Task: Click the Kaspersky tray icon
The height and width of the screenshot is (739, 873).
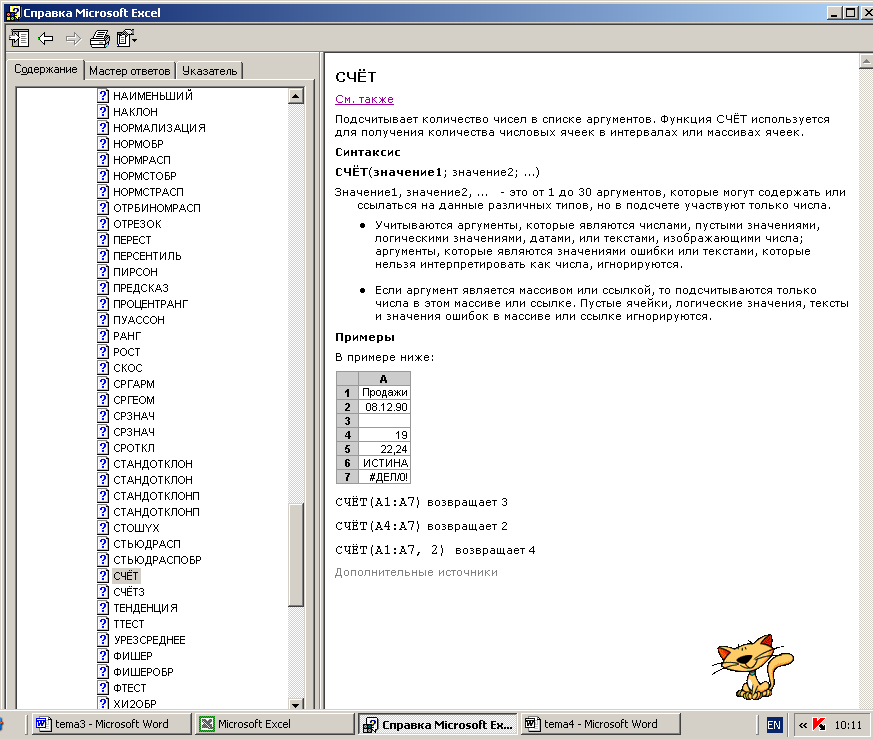Action: (819, 725)
